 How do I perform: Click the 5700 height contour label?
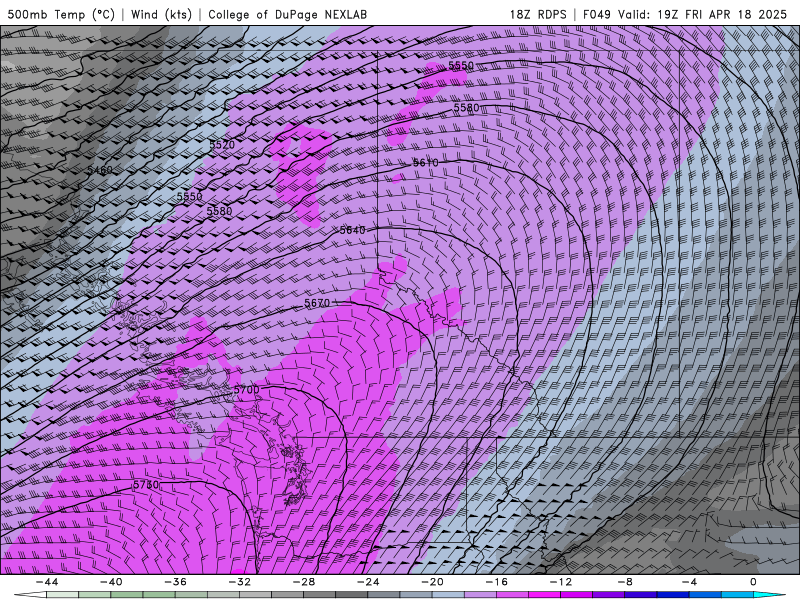point(246,390)
